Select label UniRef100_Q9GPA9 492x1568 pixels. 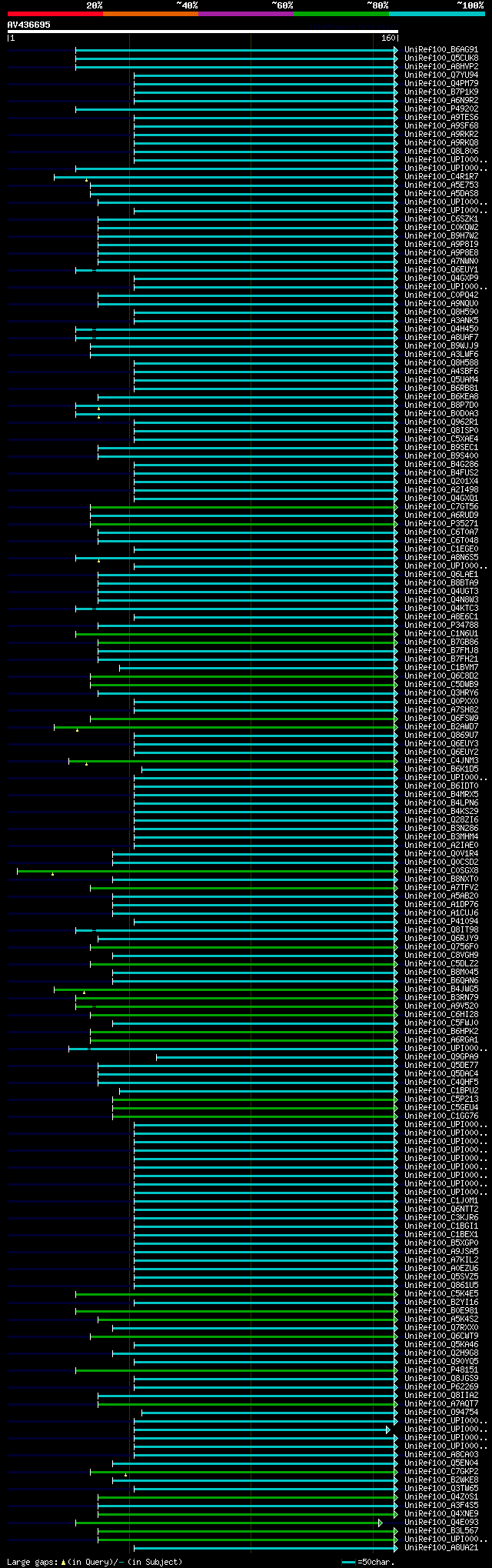click(441, 1057)
